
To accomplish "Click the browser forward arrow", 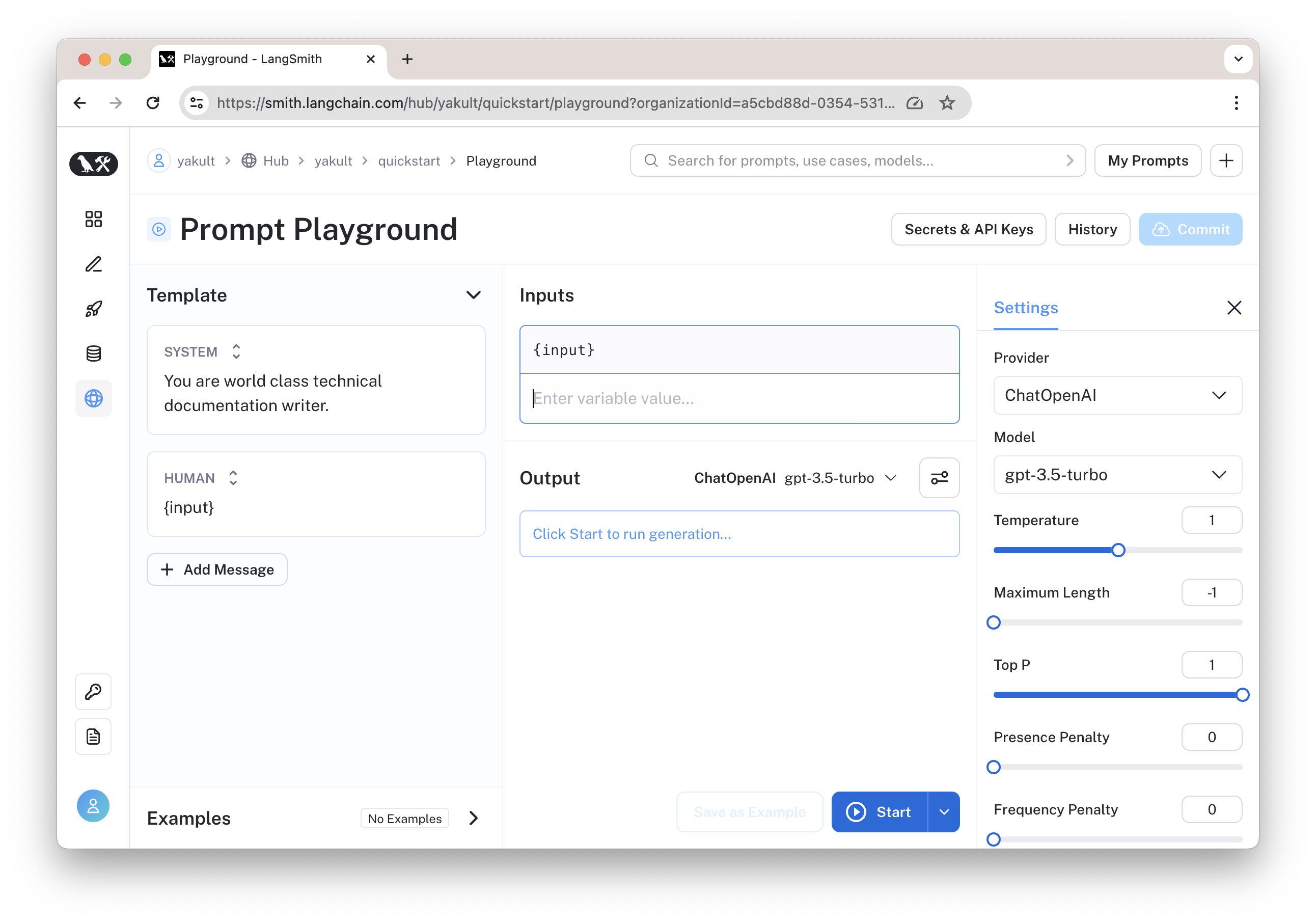I will pos(116,103).
